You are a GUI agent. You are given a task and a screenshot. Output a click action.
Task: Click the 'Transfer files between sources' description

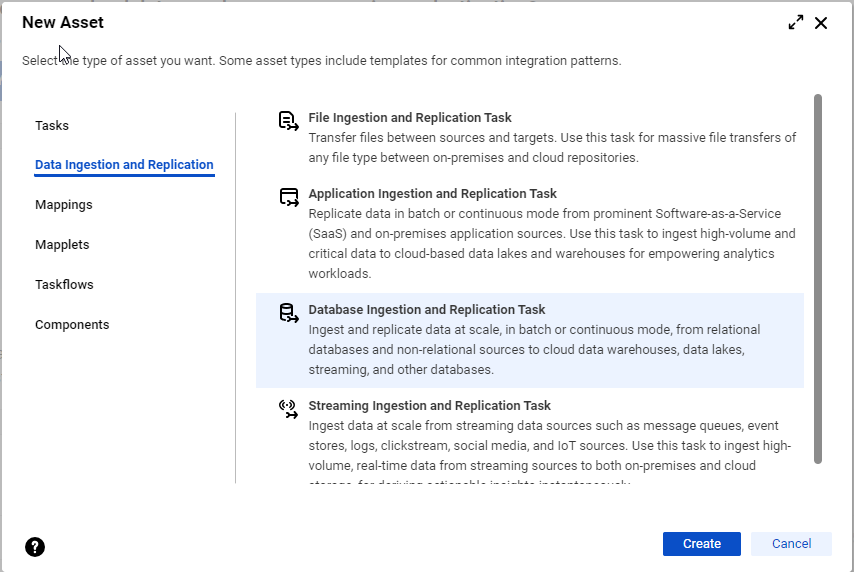pos(552,148)
